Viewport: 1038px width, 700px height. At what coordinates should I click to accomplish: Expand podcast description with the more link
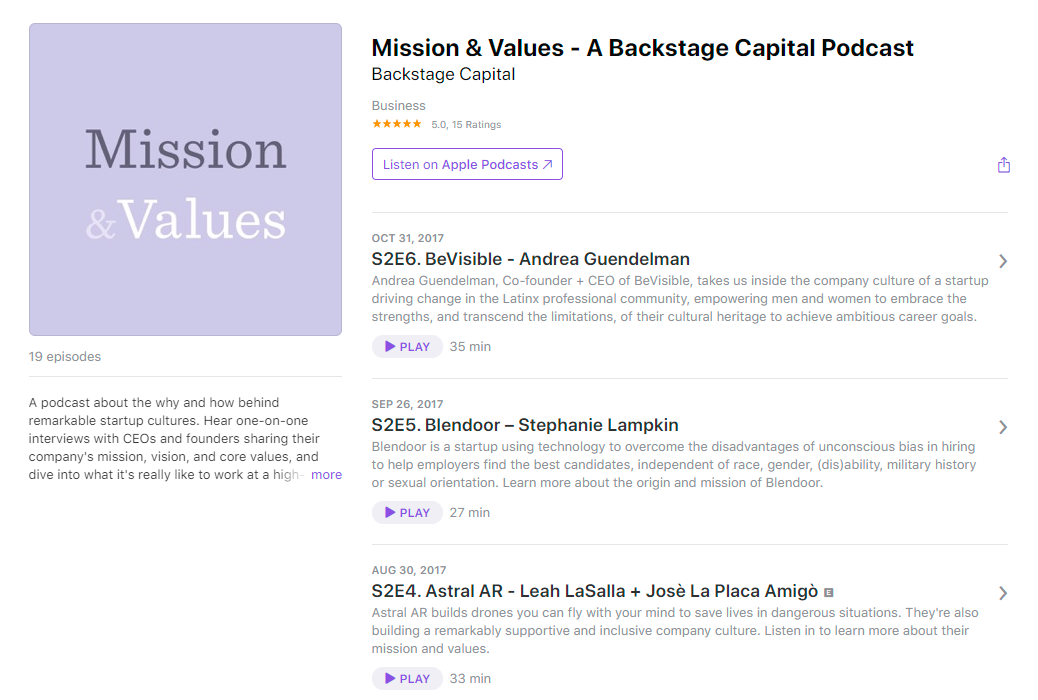(326, 474)
